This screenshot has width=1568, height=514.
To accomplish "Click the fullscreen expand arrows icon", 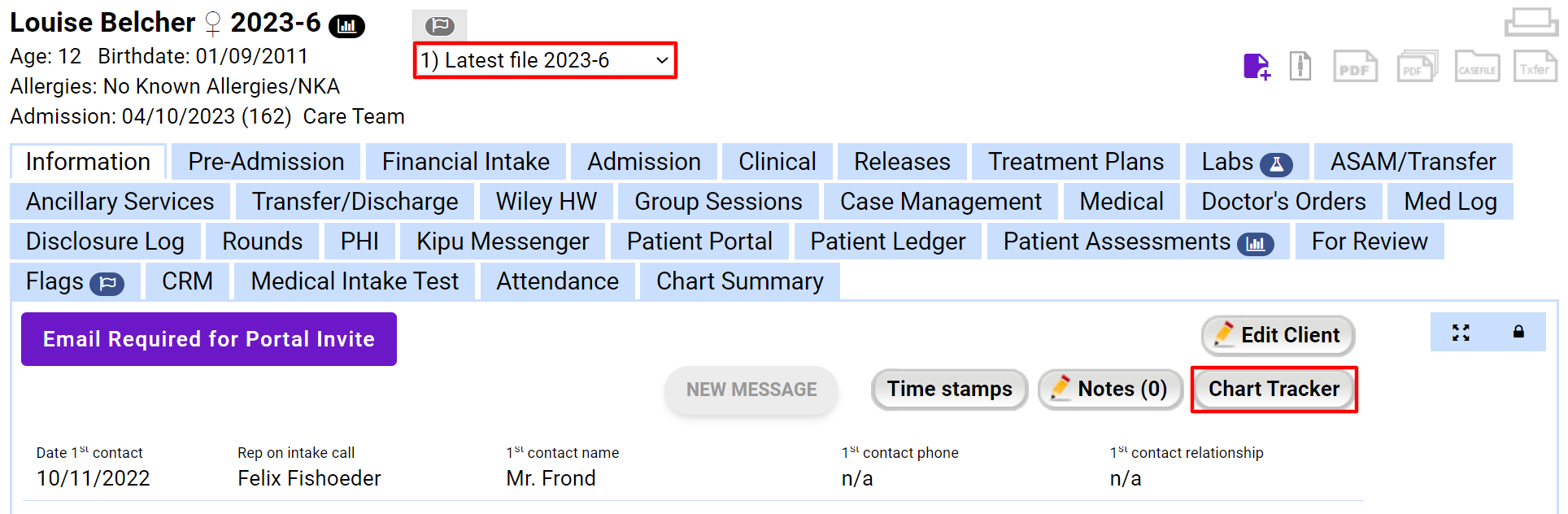I will click(1461, 332).
